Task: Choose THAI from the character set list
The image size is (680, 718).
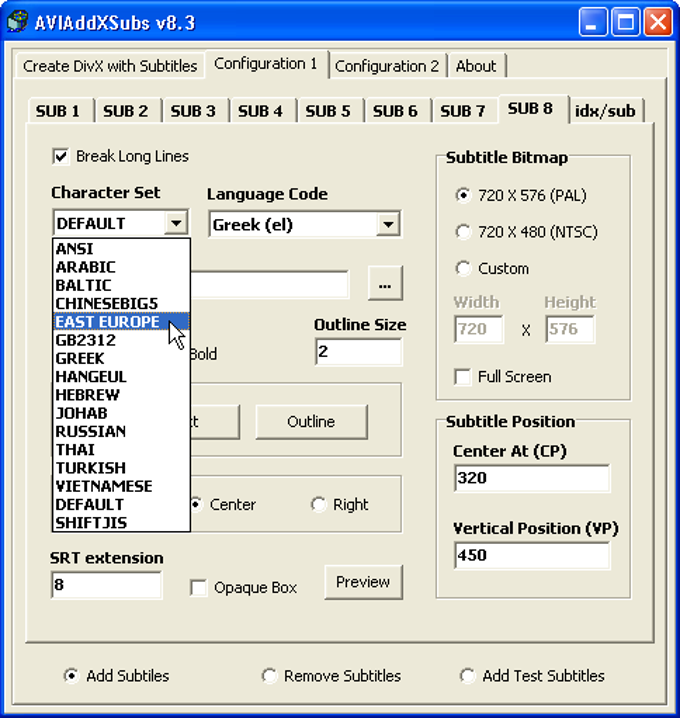Action: point(121,450)
